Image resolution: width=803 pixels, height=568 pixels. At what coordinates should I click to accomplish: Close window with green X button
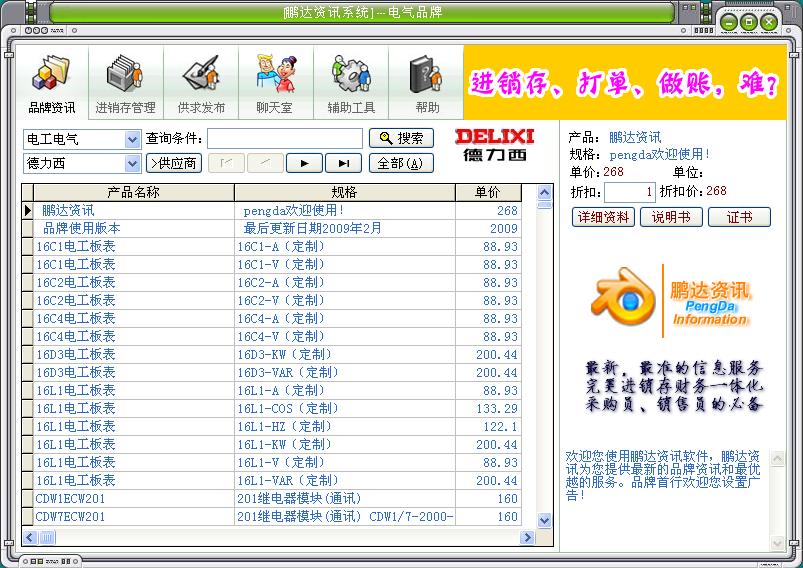point(769,22)
